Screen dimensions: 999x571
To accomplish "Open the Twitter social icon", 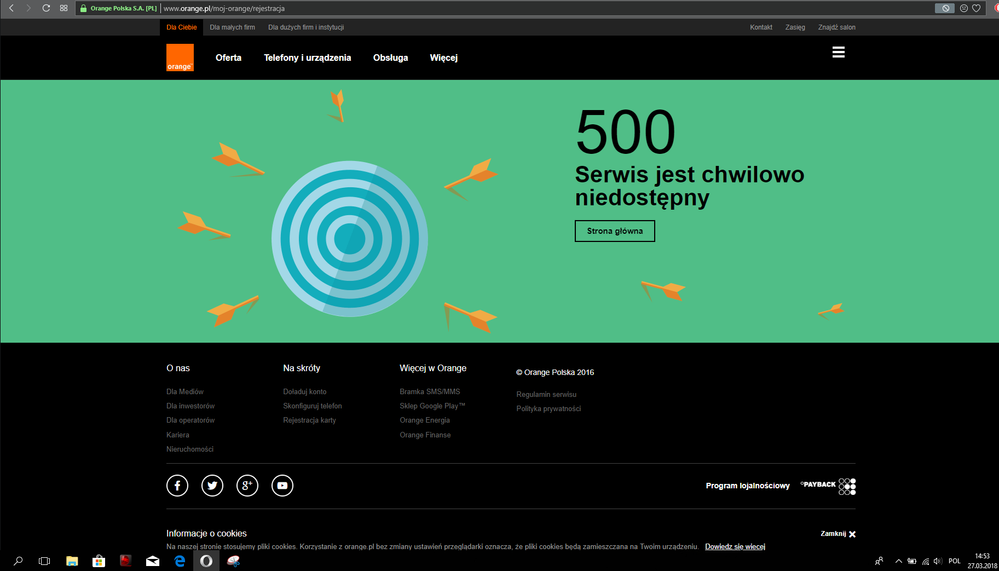I will click(x=212, y=486).
